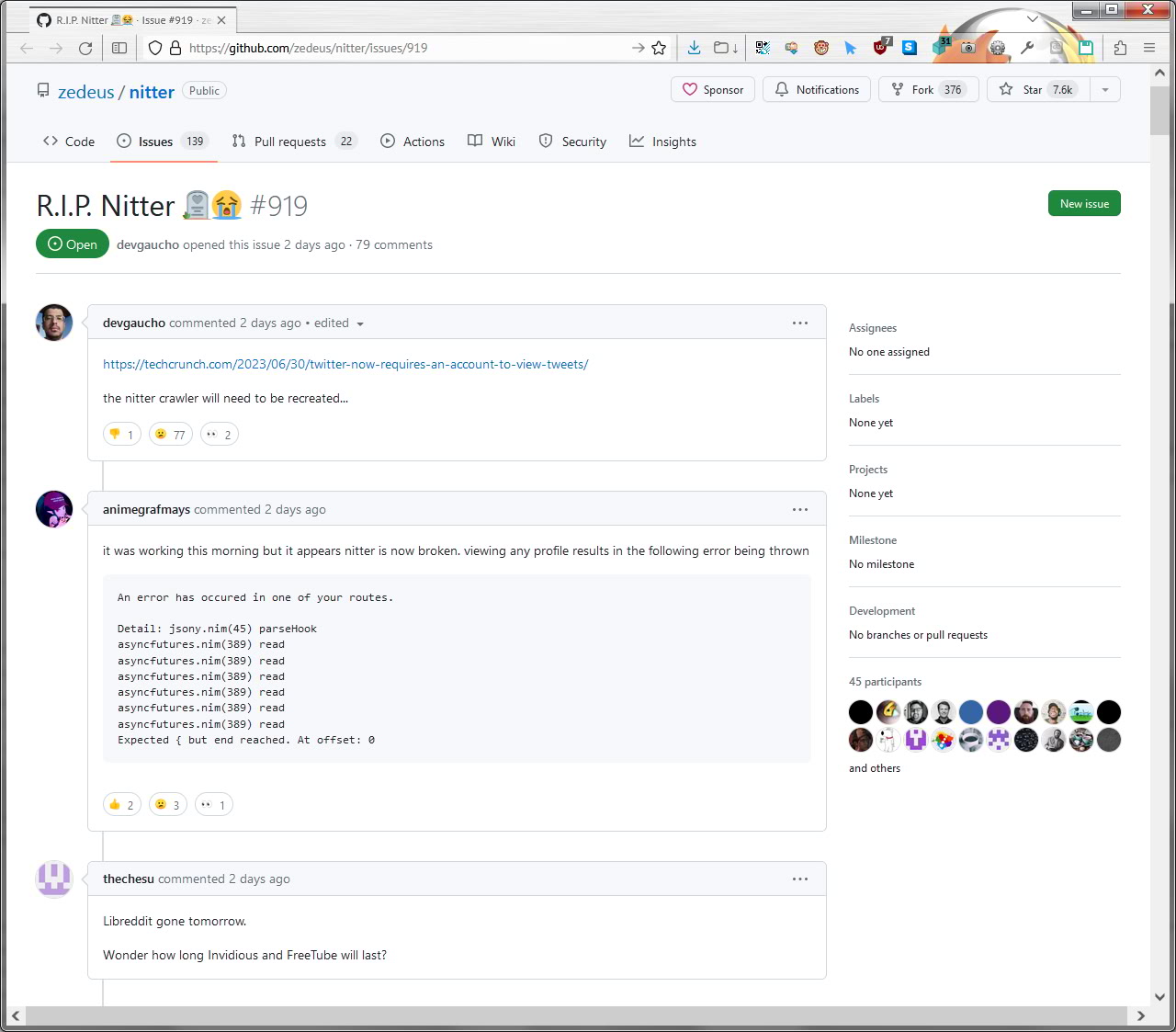Open the star lists dropdown arrow
The image size is (1176, 1032).
(x=1105, y=89)
